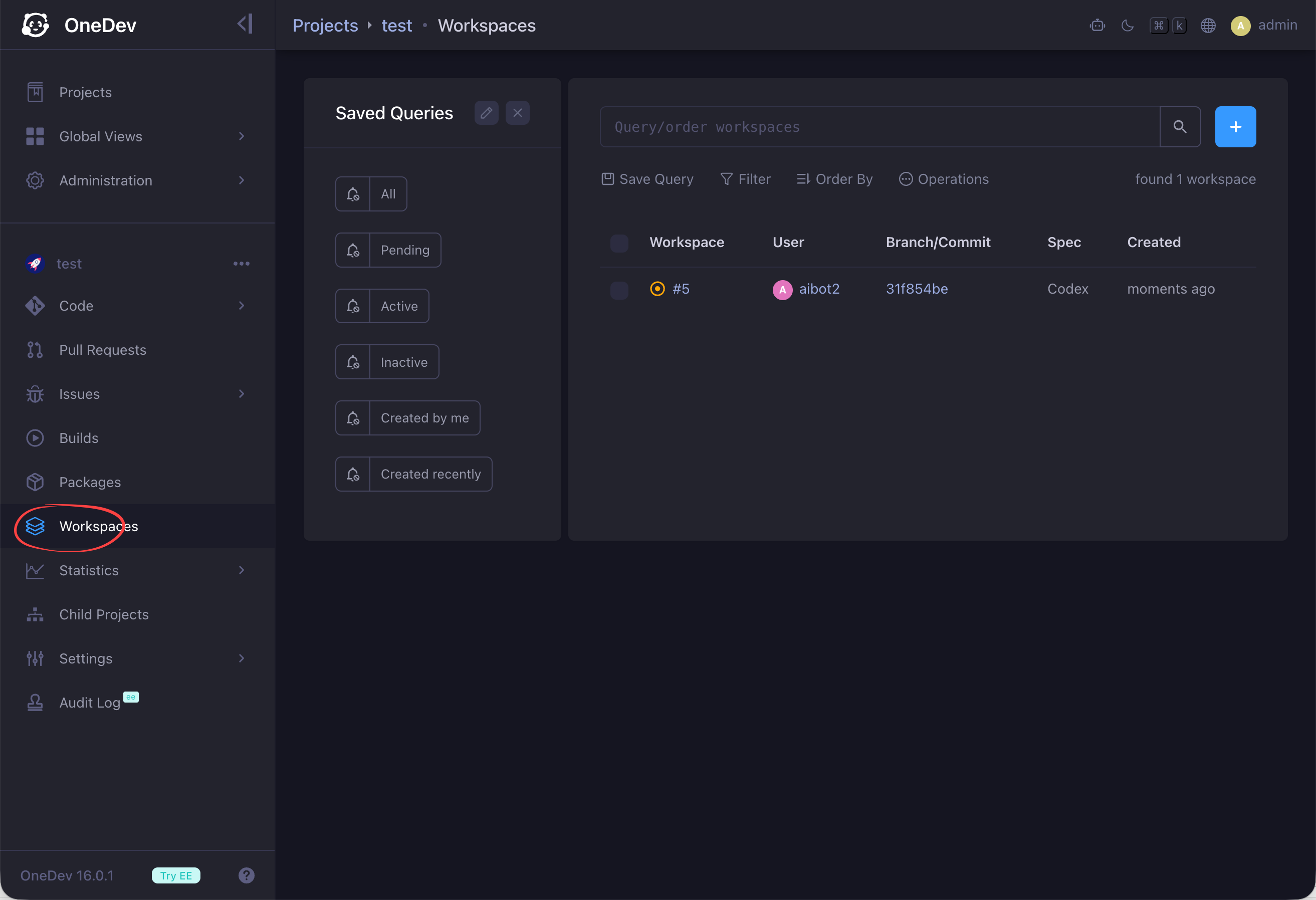Toggle the watch bell for Created by me
The width and height of the screenshot is (1316, 900).
[353, 418]
